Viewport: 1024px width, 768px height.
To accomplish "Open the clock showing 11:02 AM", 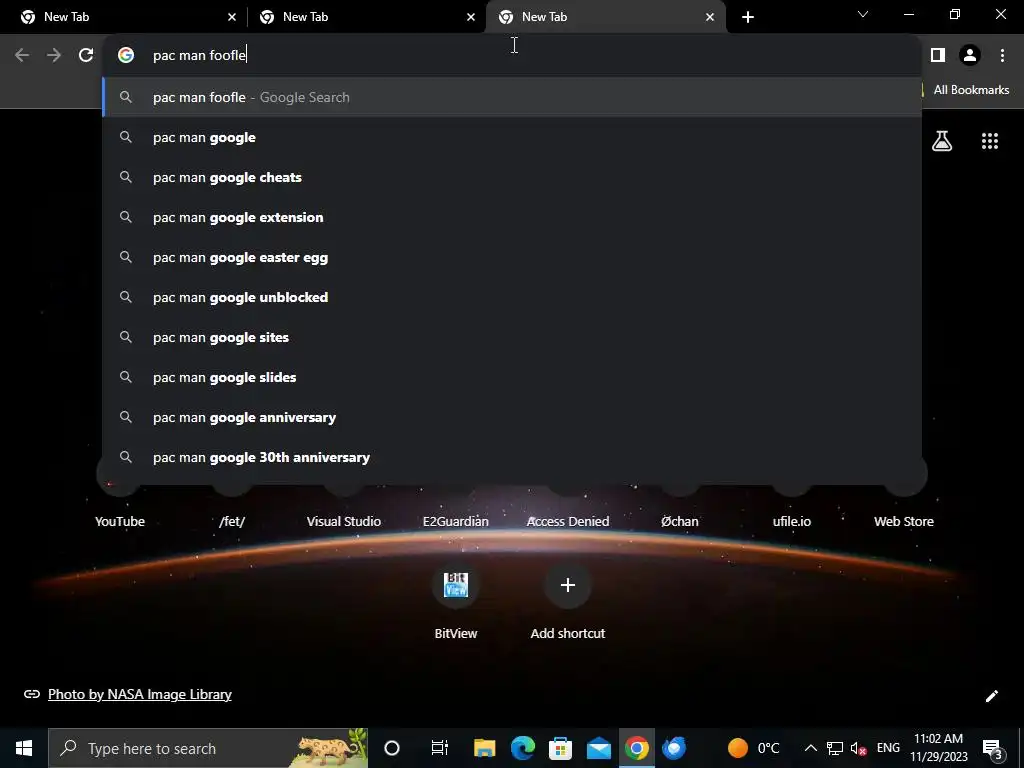I will click(938, 748).
